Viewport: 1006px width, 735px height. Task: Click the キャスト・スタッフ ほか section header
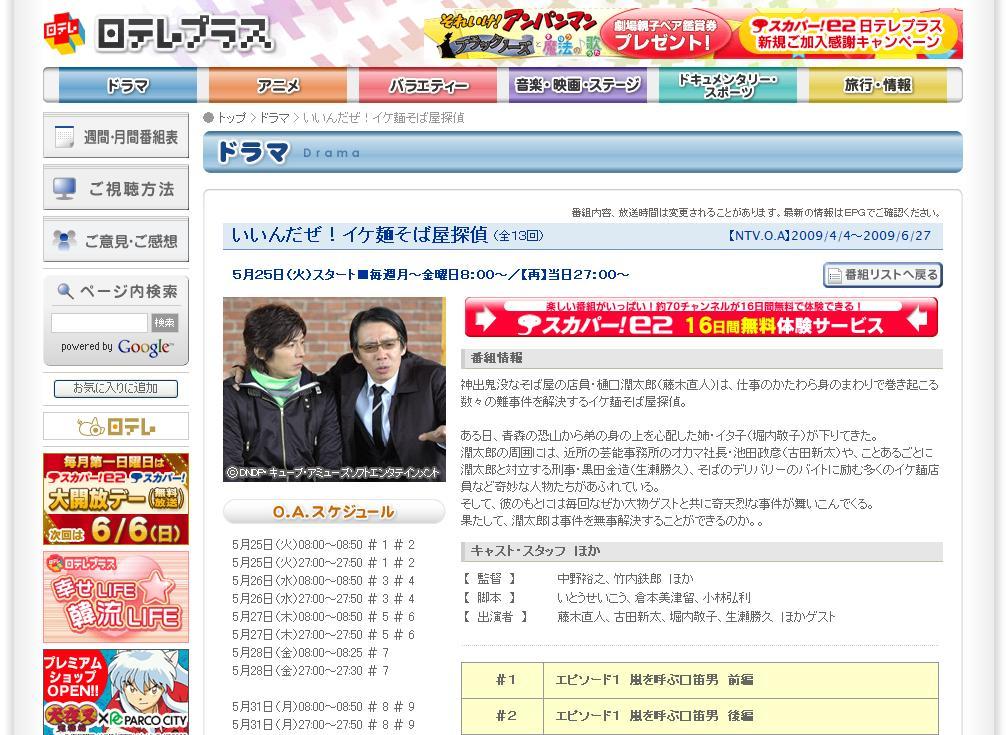702,551
